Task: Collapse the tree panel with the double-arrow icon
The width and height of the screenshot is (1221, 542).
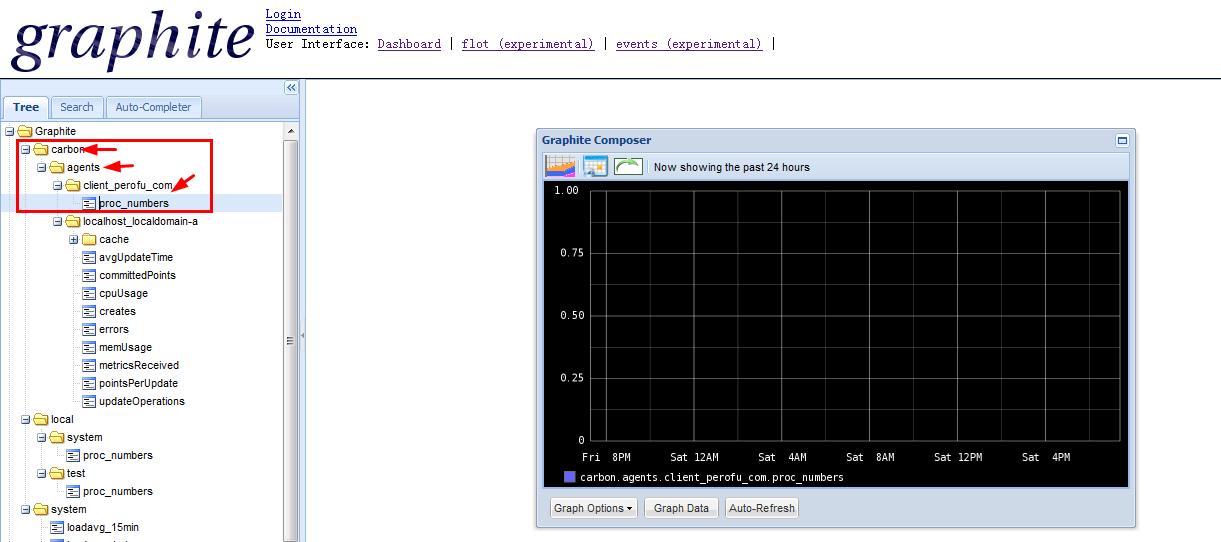Action: [291, 88]
